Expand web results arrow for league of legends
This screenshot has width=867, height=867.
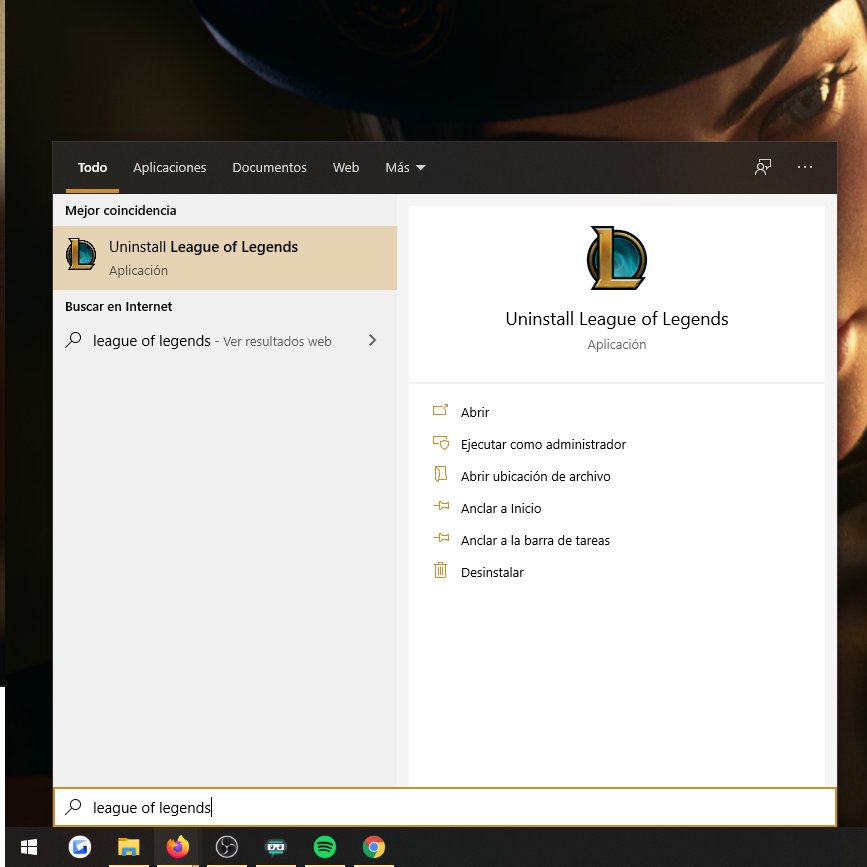pyautogui.click(x=372, y=341)
